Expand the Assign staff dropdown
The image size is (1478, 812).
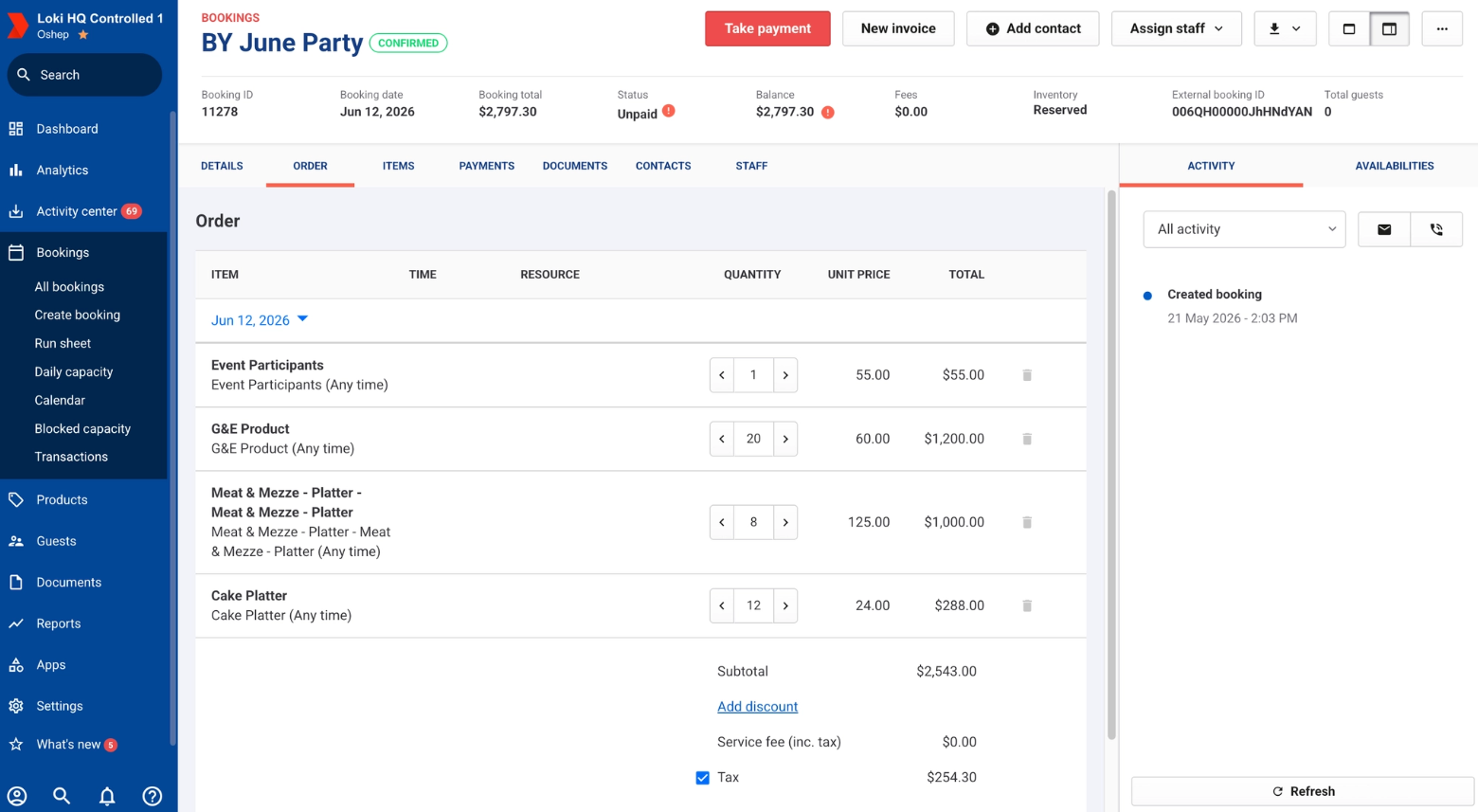1176,28
